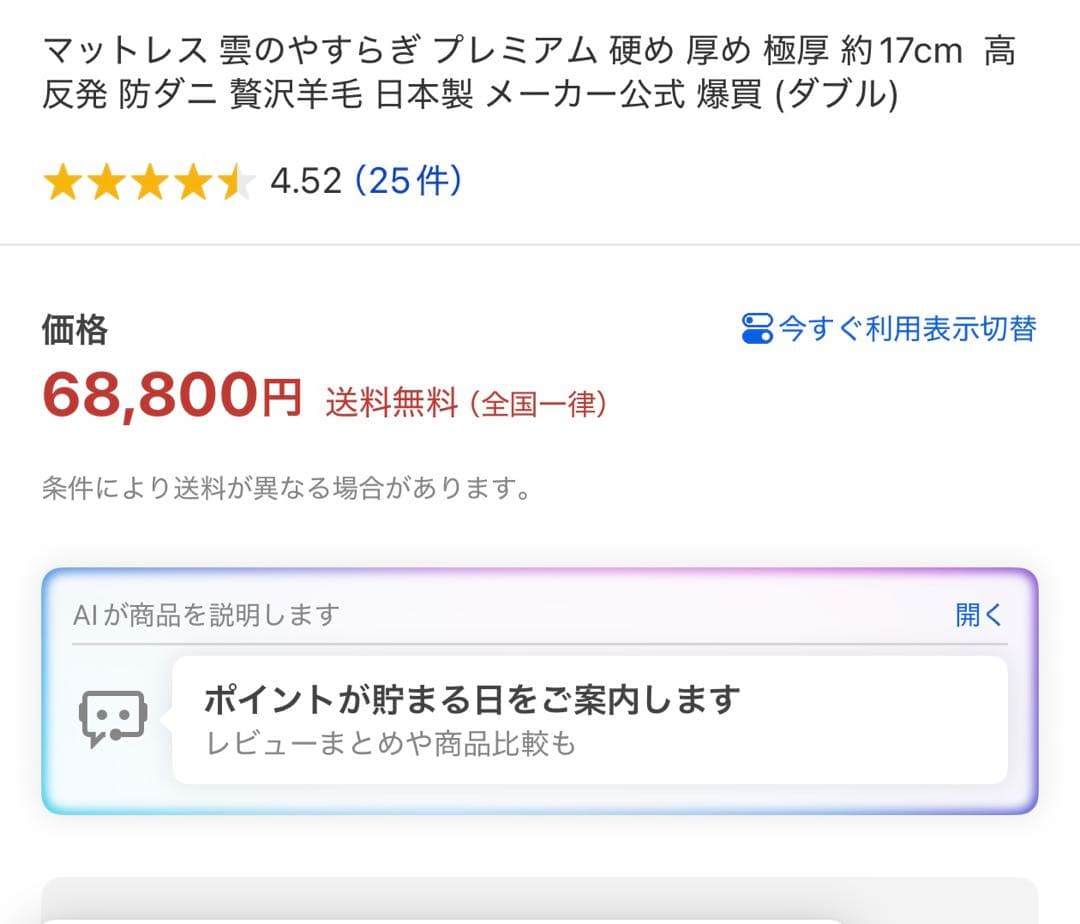Viewport: 1080px width, 924px height.
Task: Select the 価格 section header
Action: pos(75,328)
